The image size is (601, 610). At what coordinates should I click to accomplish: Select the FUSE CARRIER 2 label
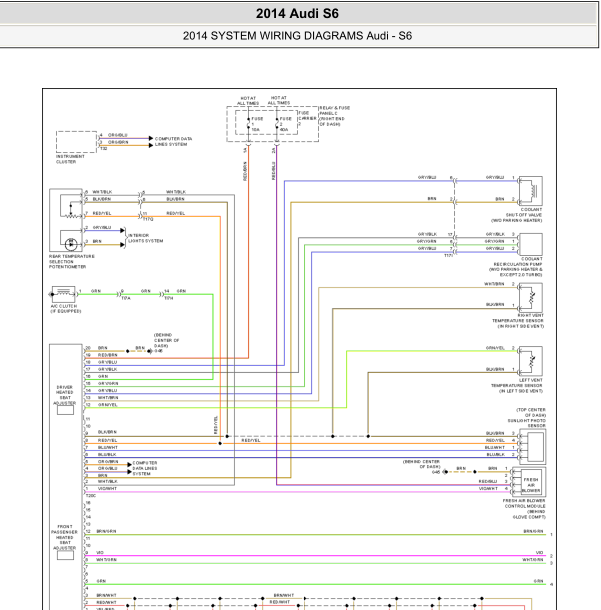(x=307, y=118)
